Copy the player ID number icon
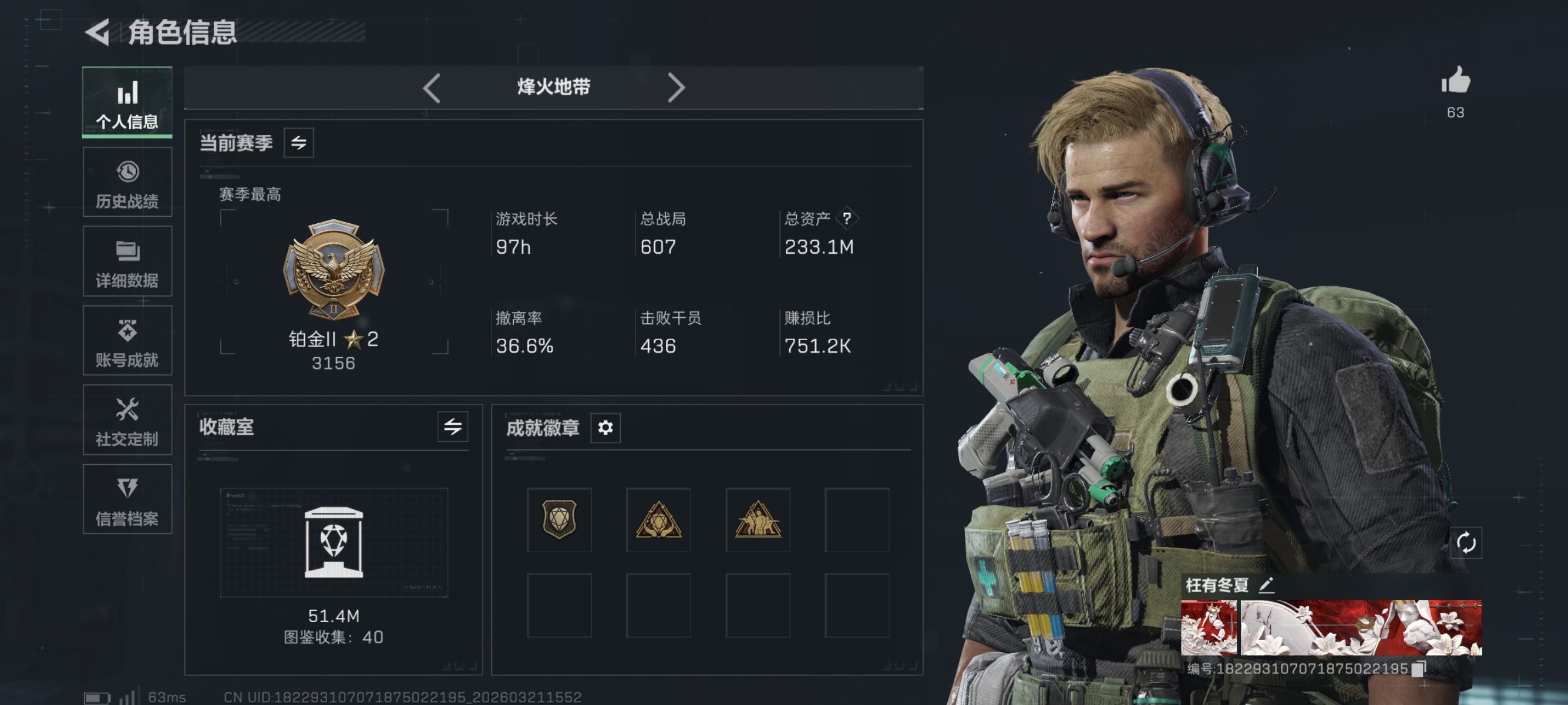This screenshot has width=1568, height=705. 1419,668
